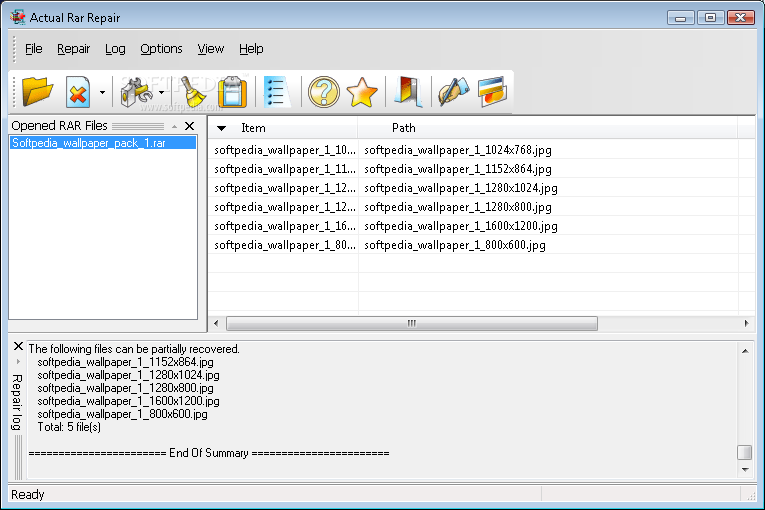Click the sort arrow in list header
Screen dimensions: 765x510
[x=221, y=128]
